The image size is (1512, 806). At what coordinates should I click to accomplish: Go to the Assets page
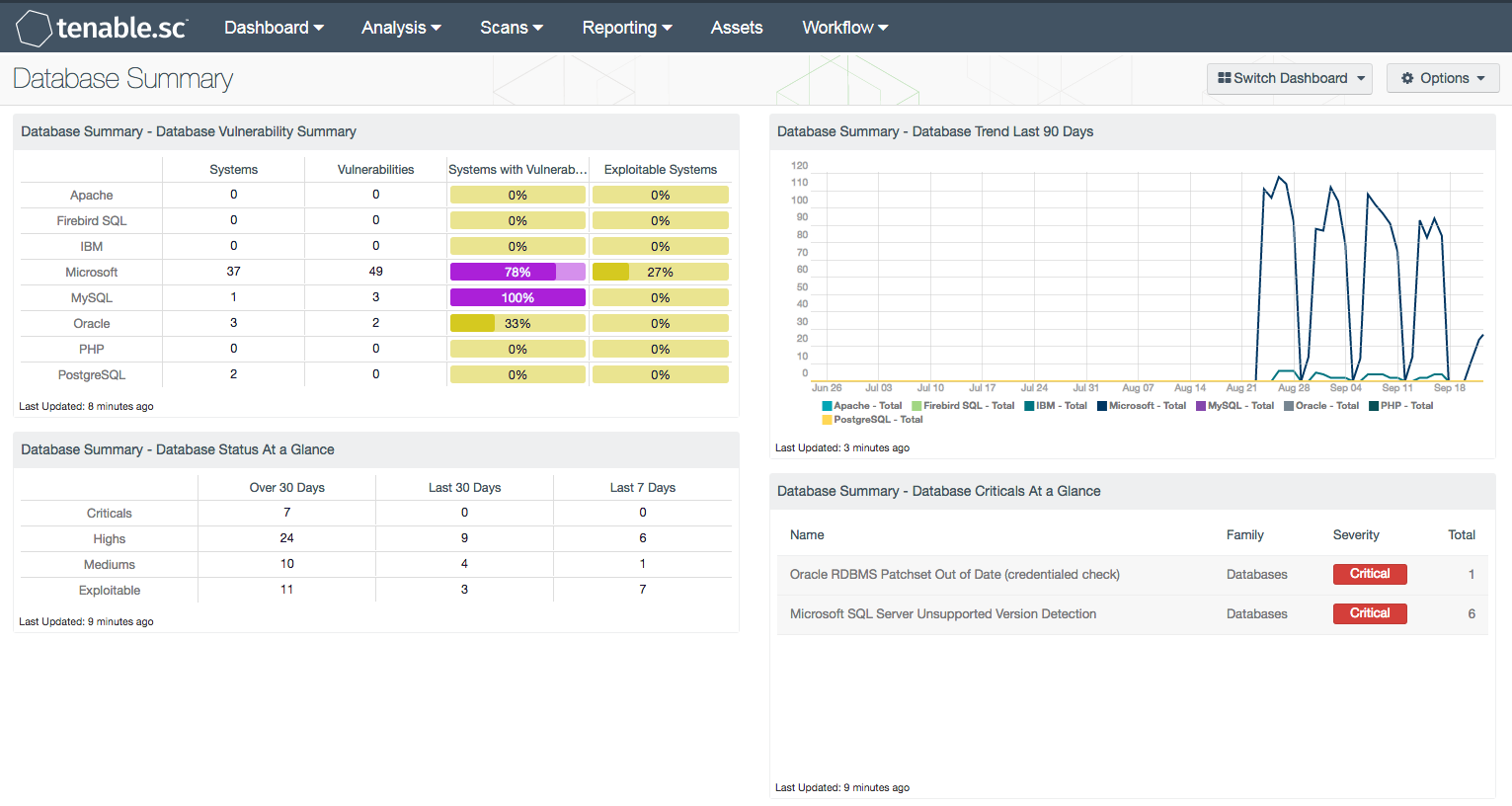click(737, 28)
